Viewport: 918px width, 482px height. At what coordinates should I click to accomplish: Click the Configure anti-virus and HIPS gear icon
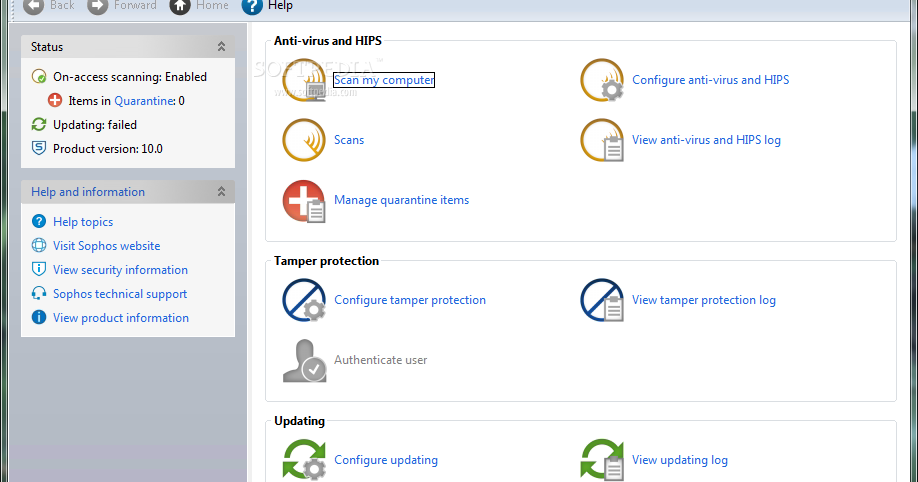(x=602, y=80)
